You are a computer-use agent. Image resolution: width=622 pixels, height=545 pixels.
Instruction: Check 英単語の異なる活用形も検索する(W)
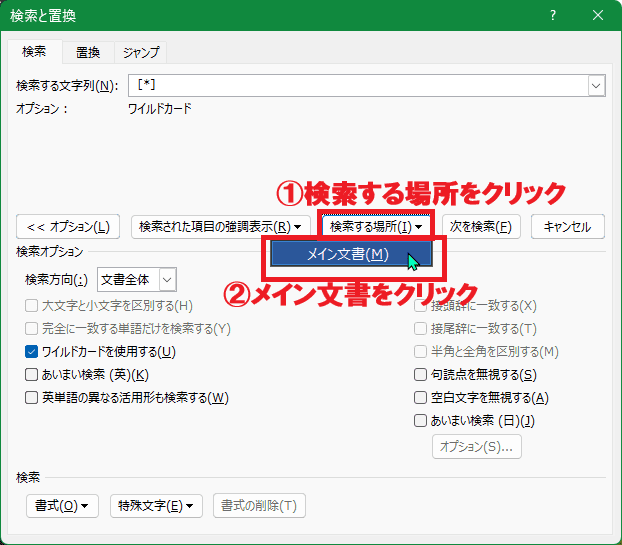point(31,398)
